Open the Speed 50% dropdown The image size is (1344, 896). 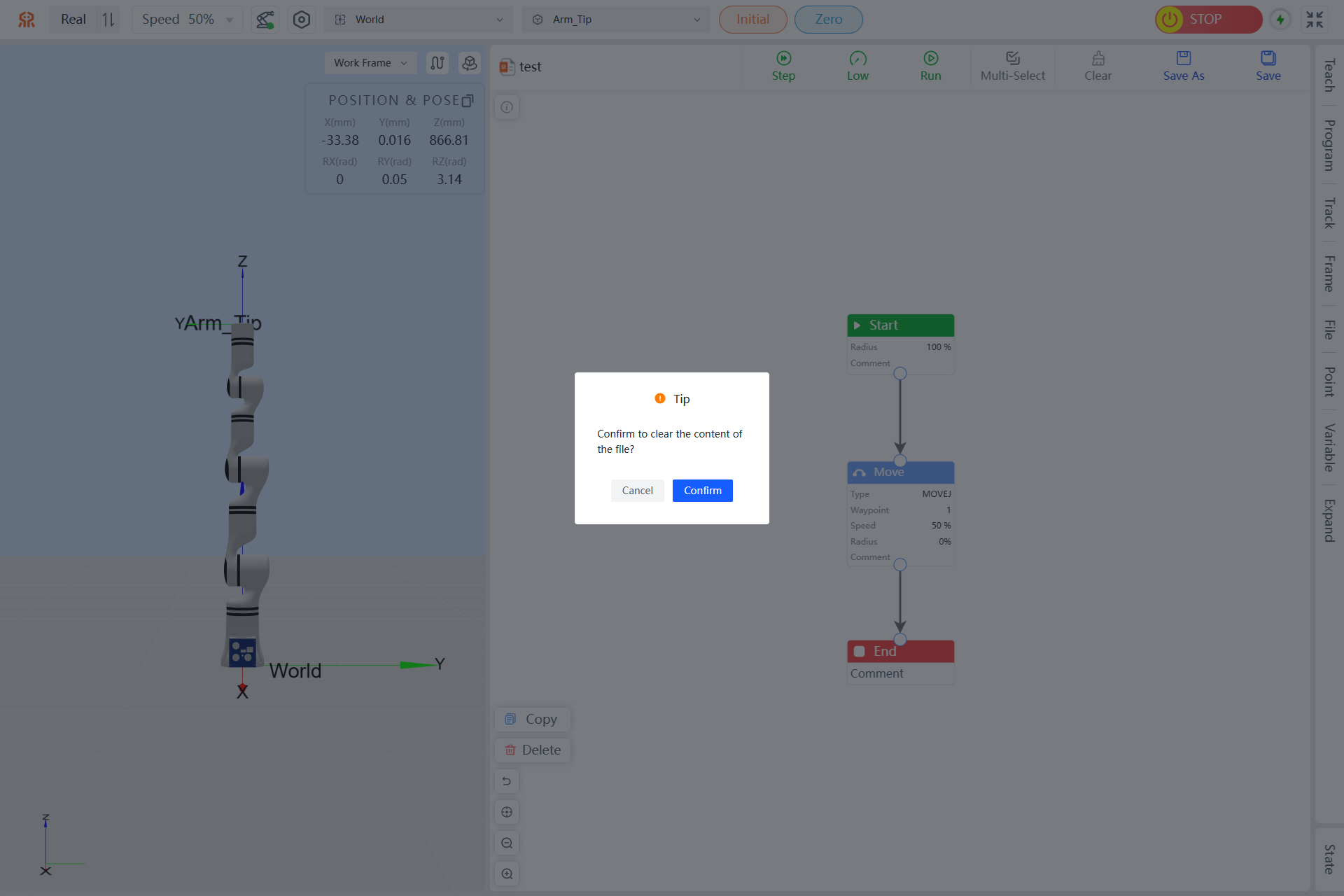pyautogui.click(x=187, y=20)
